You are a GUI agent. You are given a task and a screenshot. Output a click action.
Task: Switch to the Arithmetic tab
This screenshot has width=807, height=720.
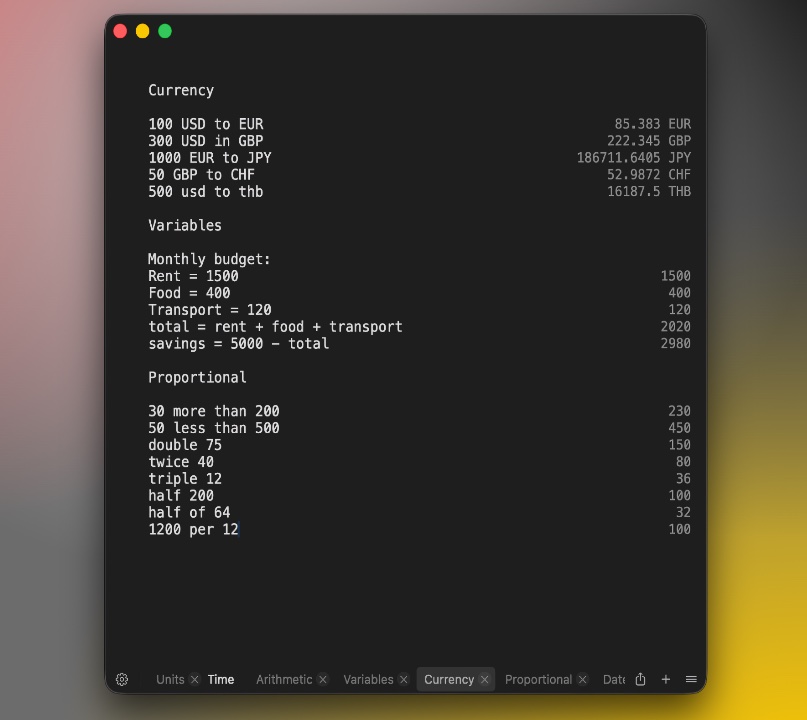click(284, 679)
